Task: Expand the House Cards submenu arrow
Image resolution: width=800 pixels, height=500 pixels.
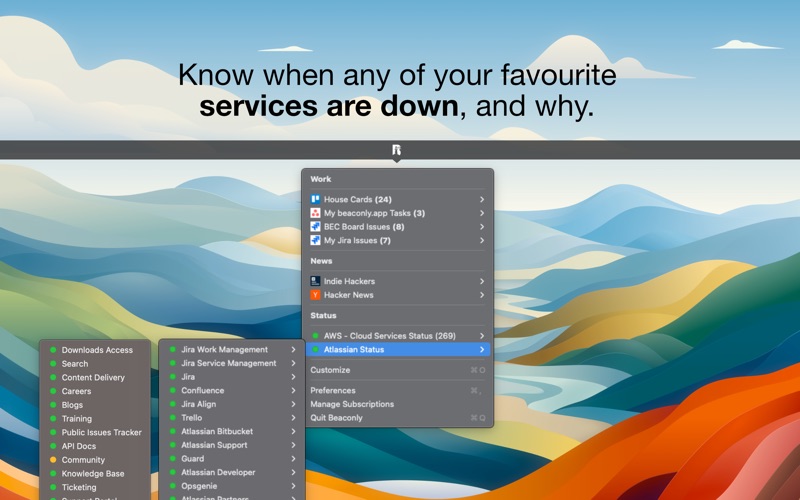Action: (482, 199)
